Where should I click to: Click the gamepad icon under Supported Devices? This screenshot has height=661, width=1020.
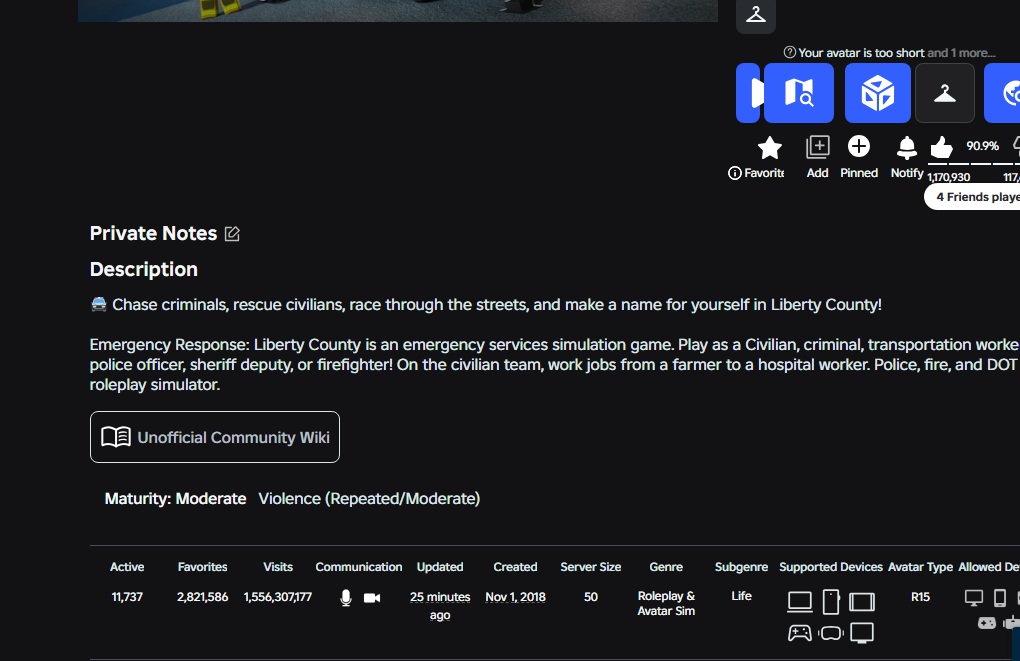(x=799, y=632)
